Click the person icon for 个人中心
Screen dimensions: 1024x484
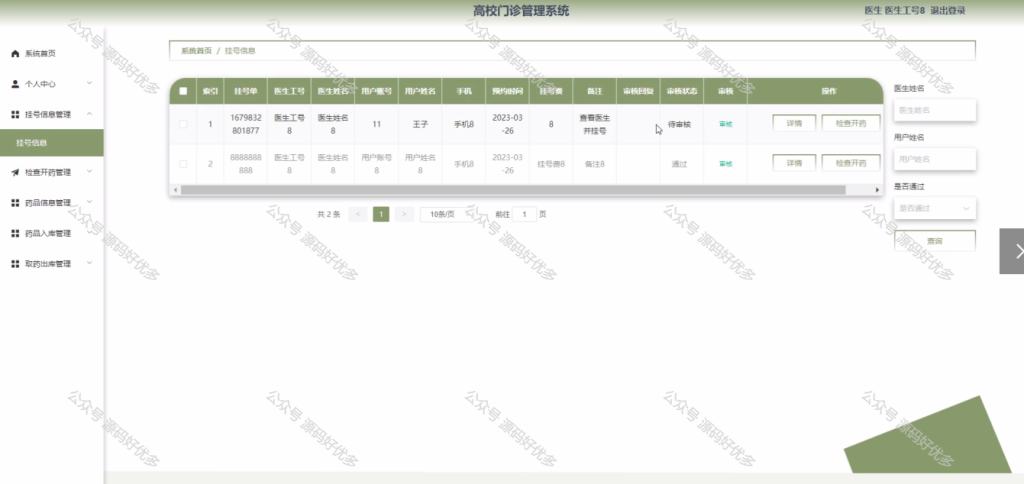click(15, 84)
